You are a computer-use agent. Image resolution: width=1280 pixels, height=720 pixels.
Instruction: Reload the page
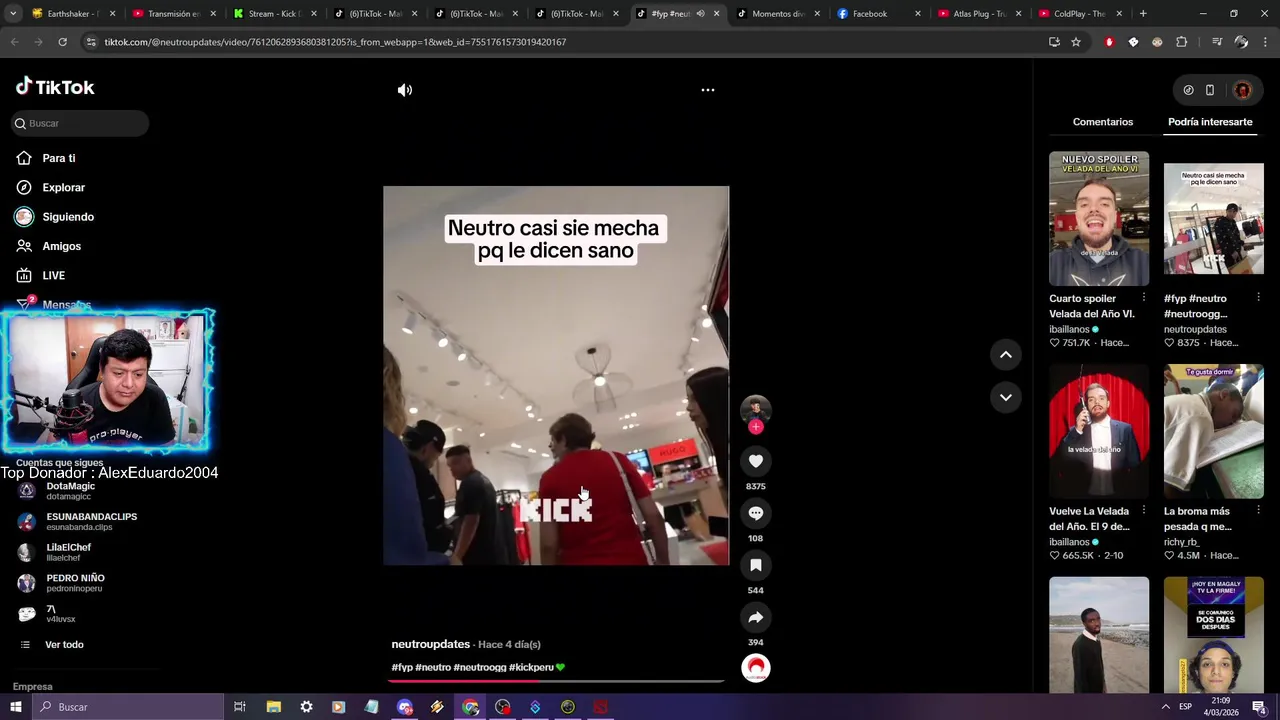[62, 42]
